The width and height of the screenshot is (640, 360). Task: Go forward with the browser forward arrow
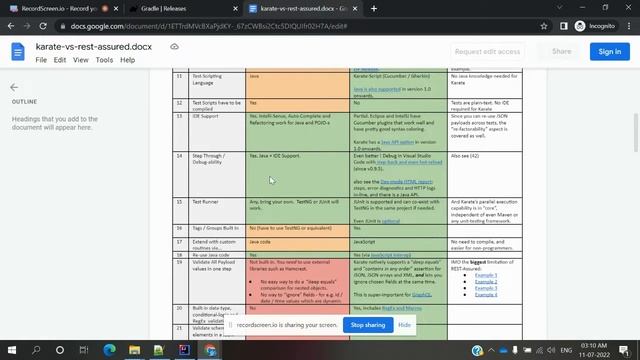click(x=27, y=26)
